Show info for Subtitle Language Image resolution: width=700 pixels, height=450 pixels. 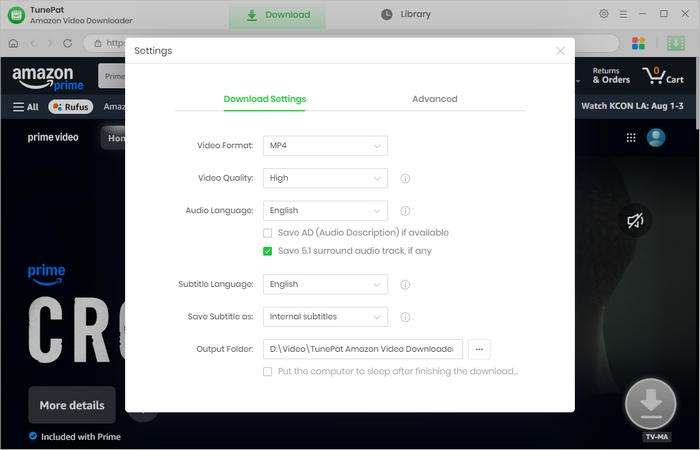pos(405,284)
